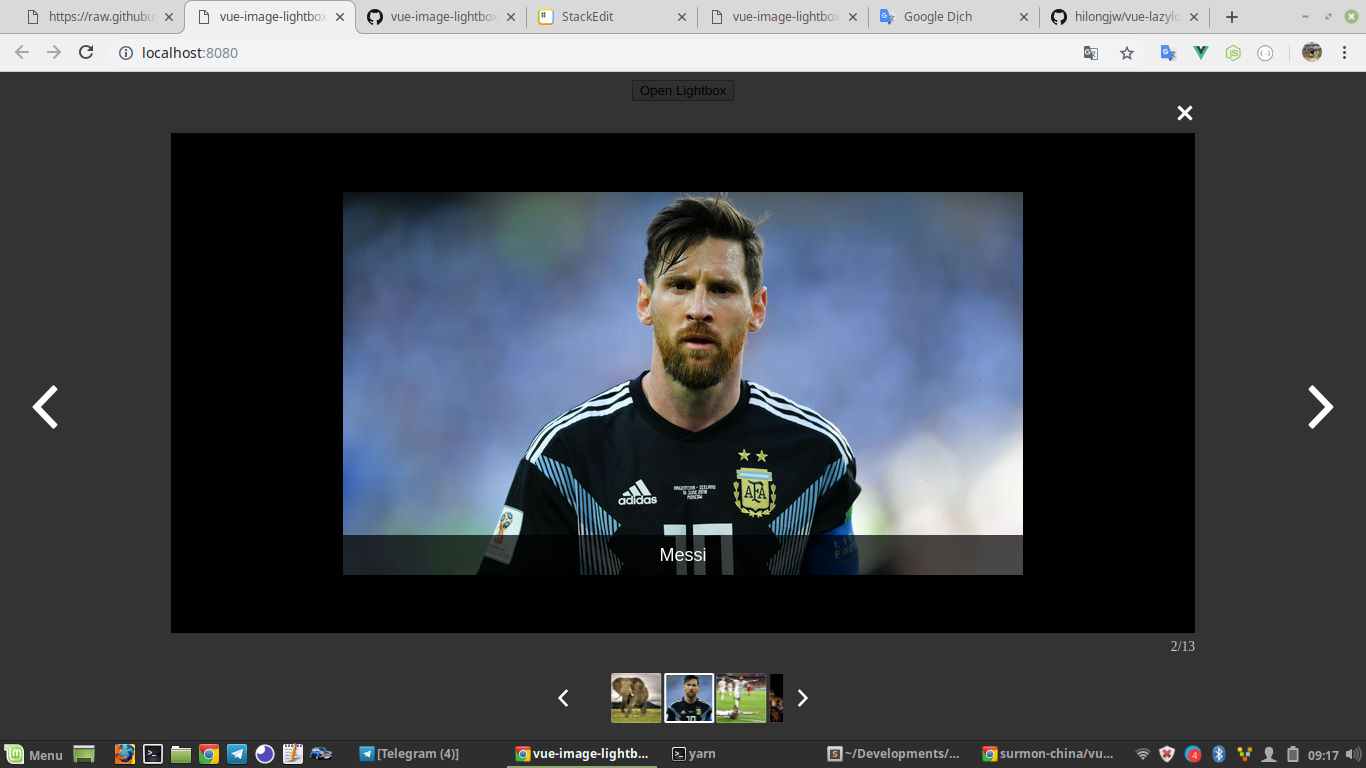Select the elephant thumbnail
Image resolution: width=1366 pixels, height=768 pixels.
point(636,698)
